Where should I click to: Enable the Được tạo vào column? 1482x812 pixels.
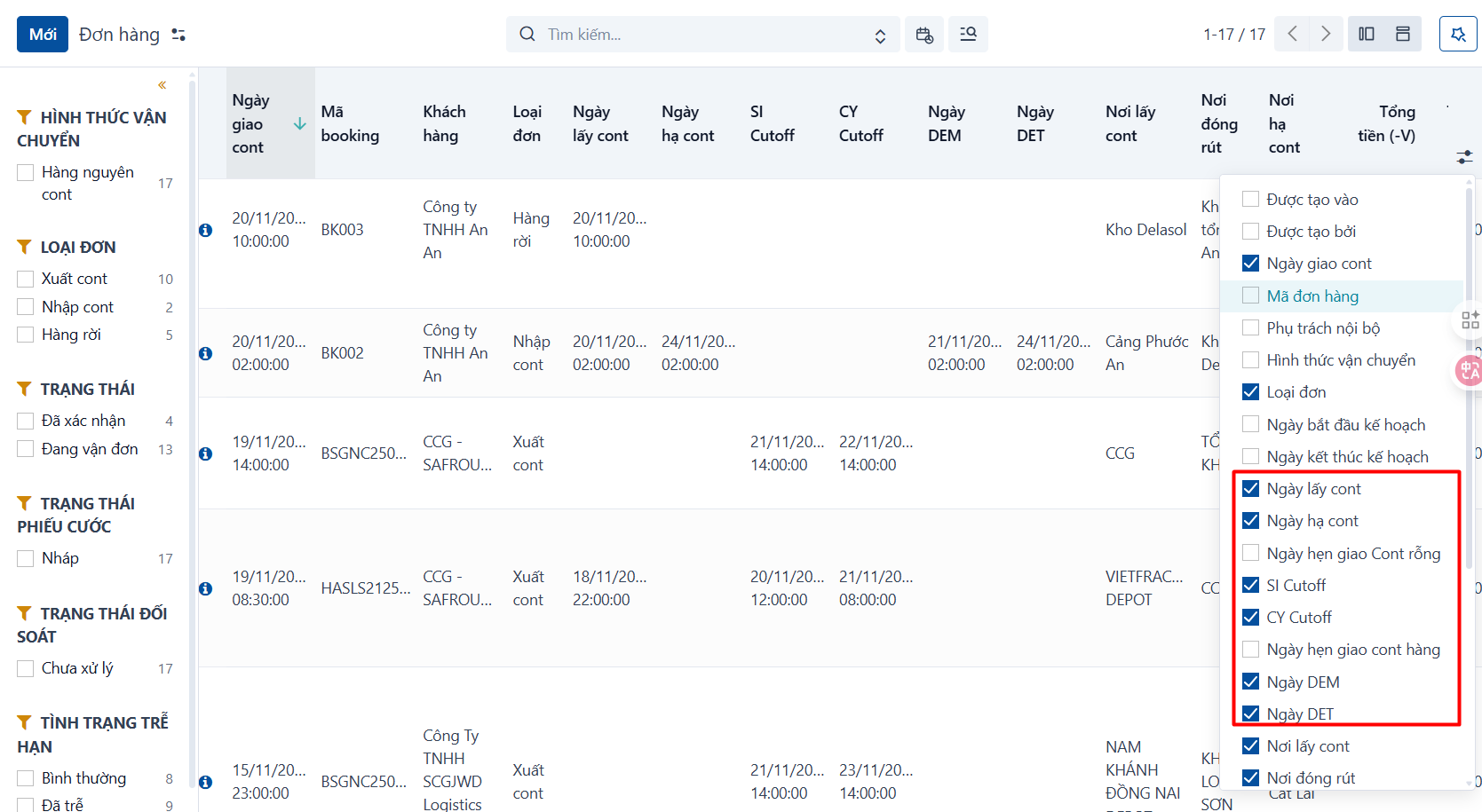[1250, 200]
